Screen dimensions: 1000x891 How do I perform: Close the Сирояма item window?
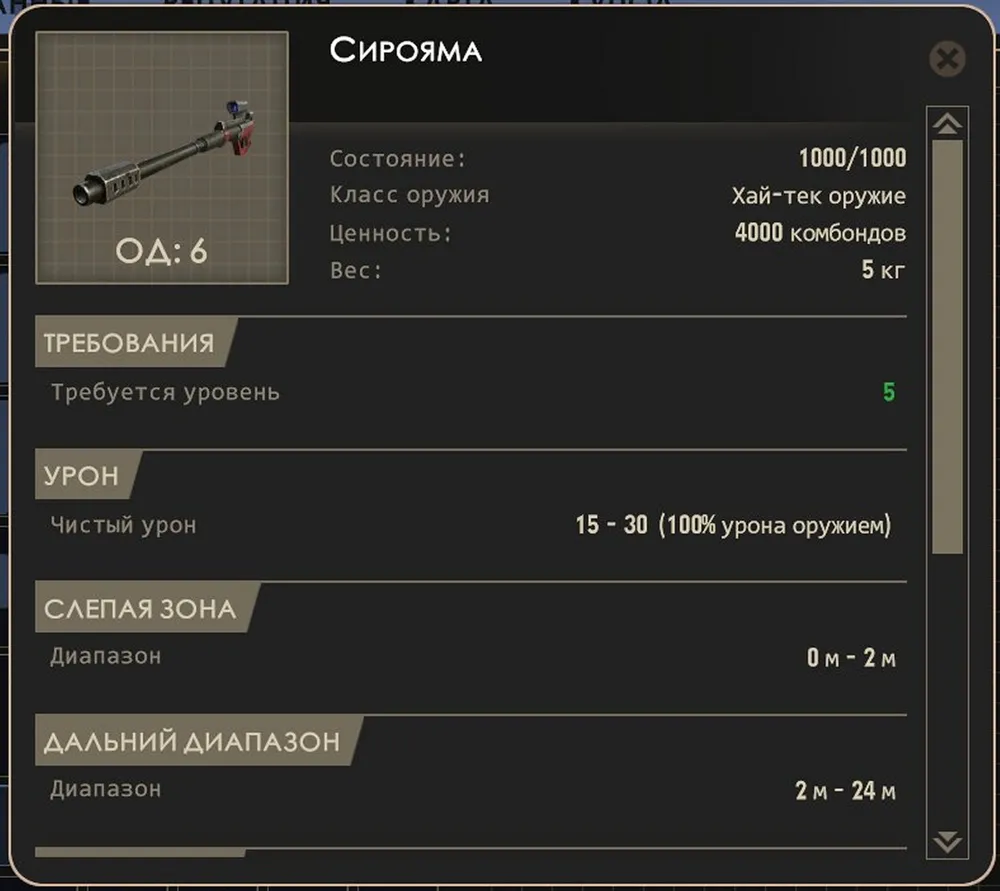(946, 60)
